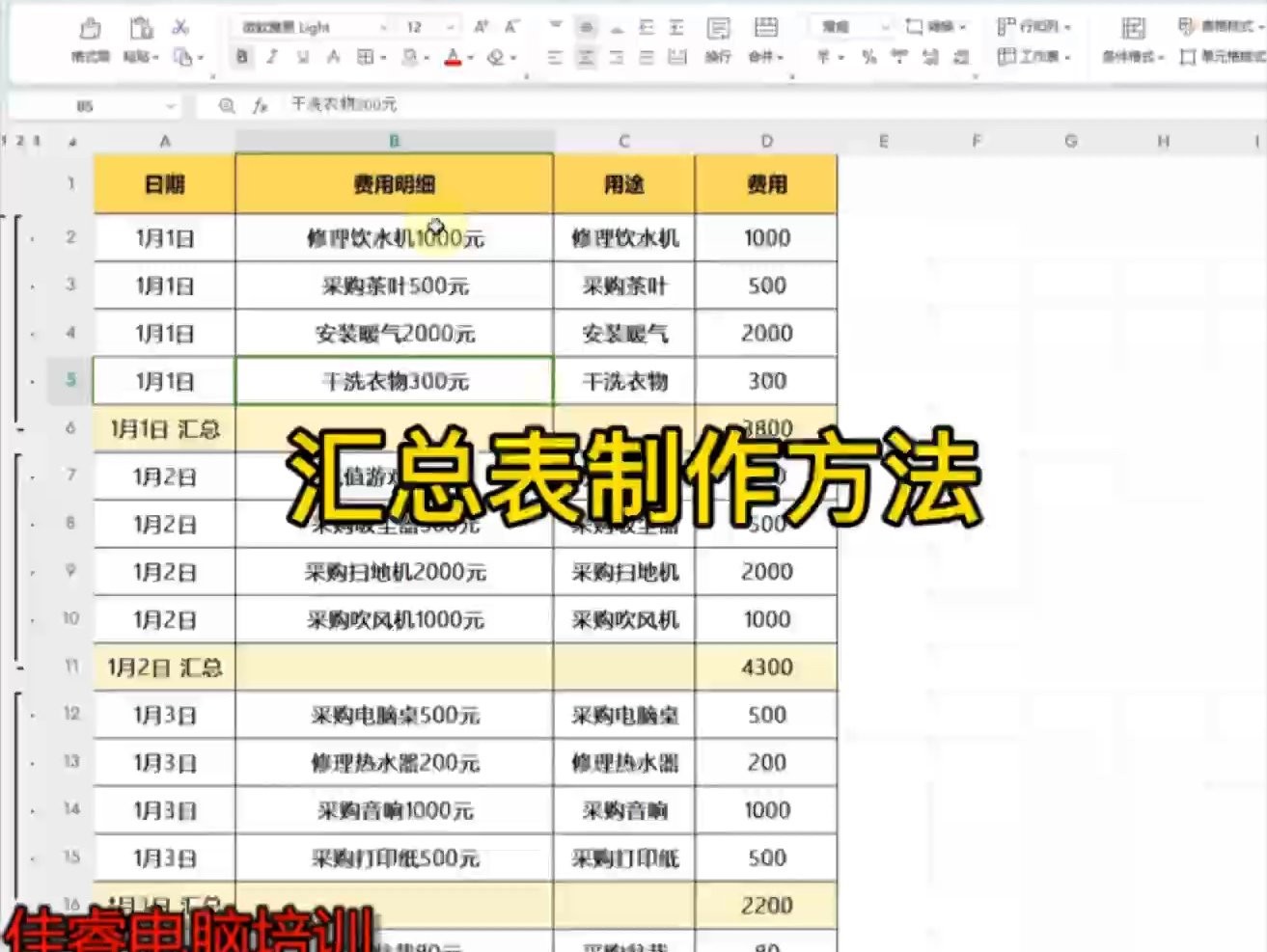Collapse the 1月1日 汇总 outline group
Viewport: 1267px width, 952px height.
20,429
